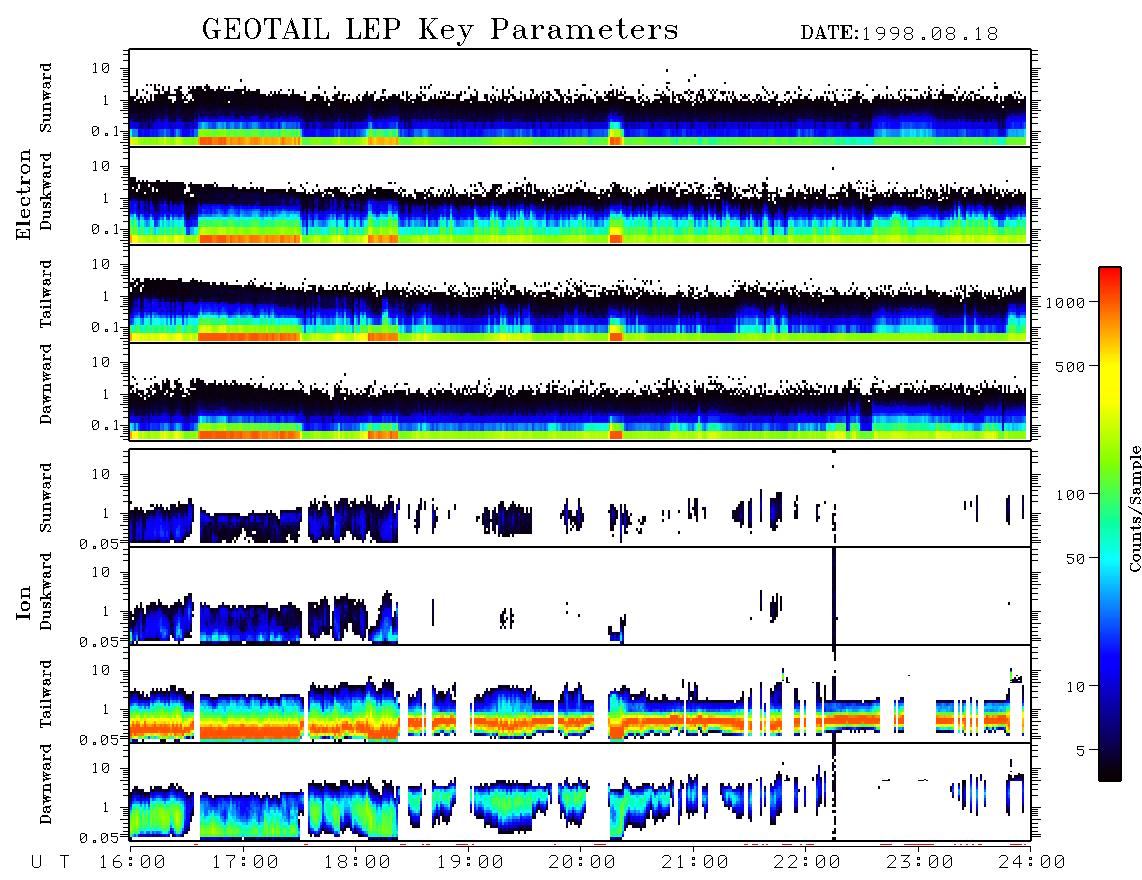1142x880 pixels.
Task: Click the '16:00' time axis label
Action: pyautogui.click(x=131, y=863)
